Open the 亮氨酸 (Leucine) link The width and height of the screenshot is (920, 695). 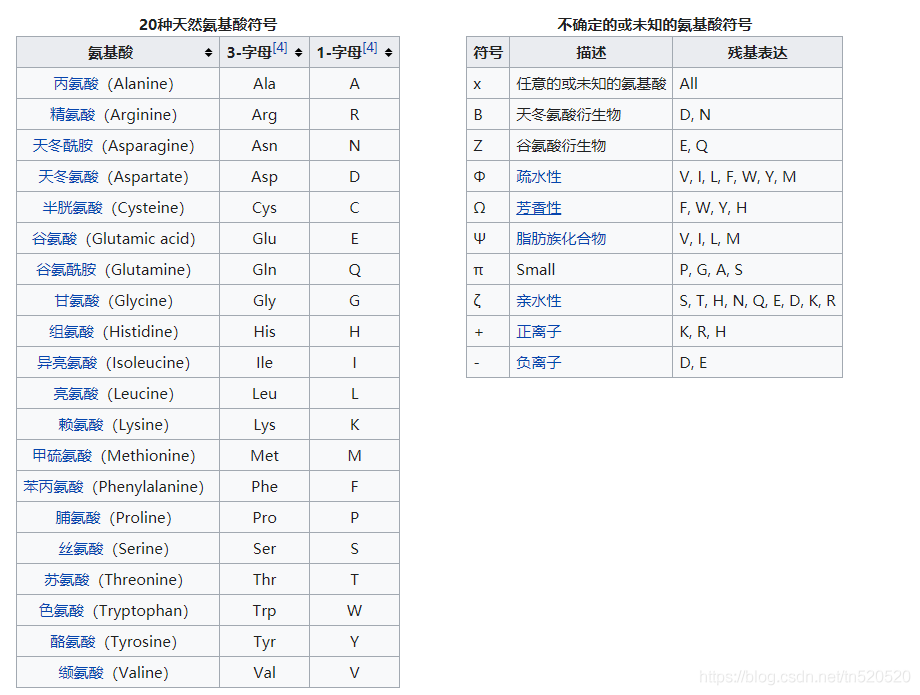point(76,394)
